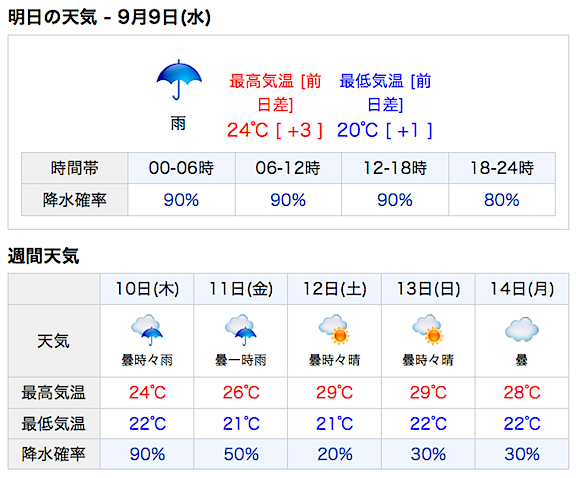Click the 24℃ [+3] high temperature

(275, 130)
